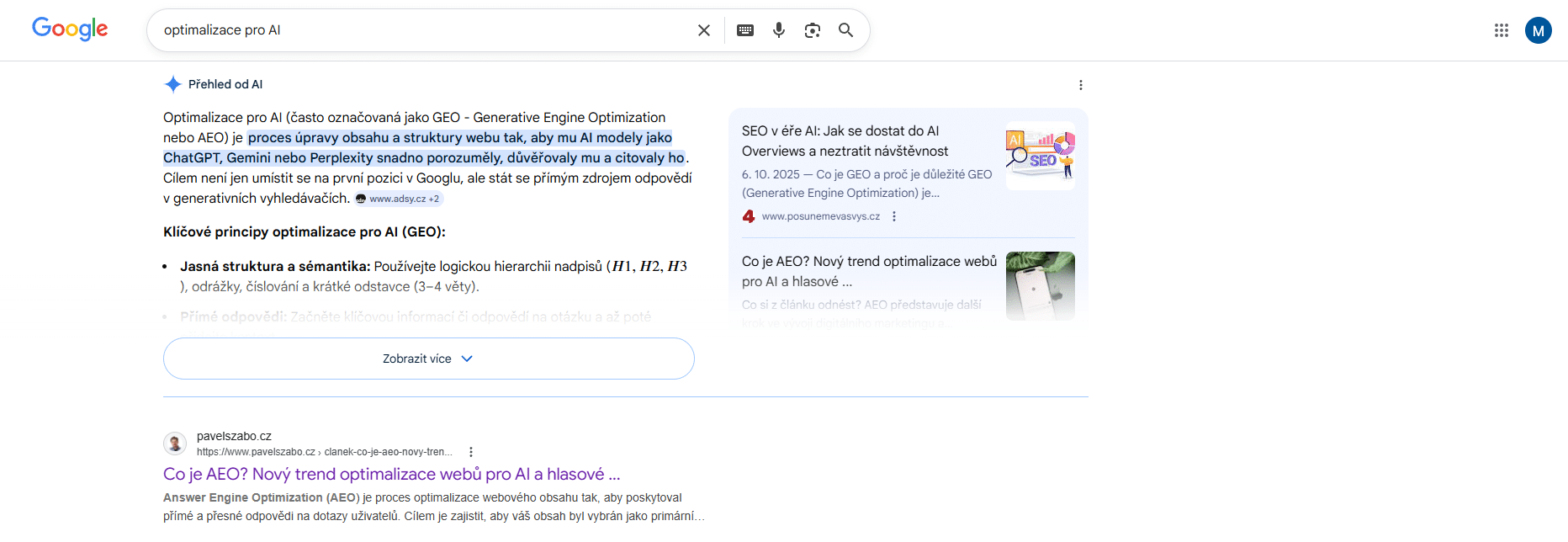Click the Google logo
This screenshot has height=542, width=1568.
70,29
